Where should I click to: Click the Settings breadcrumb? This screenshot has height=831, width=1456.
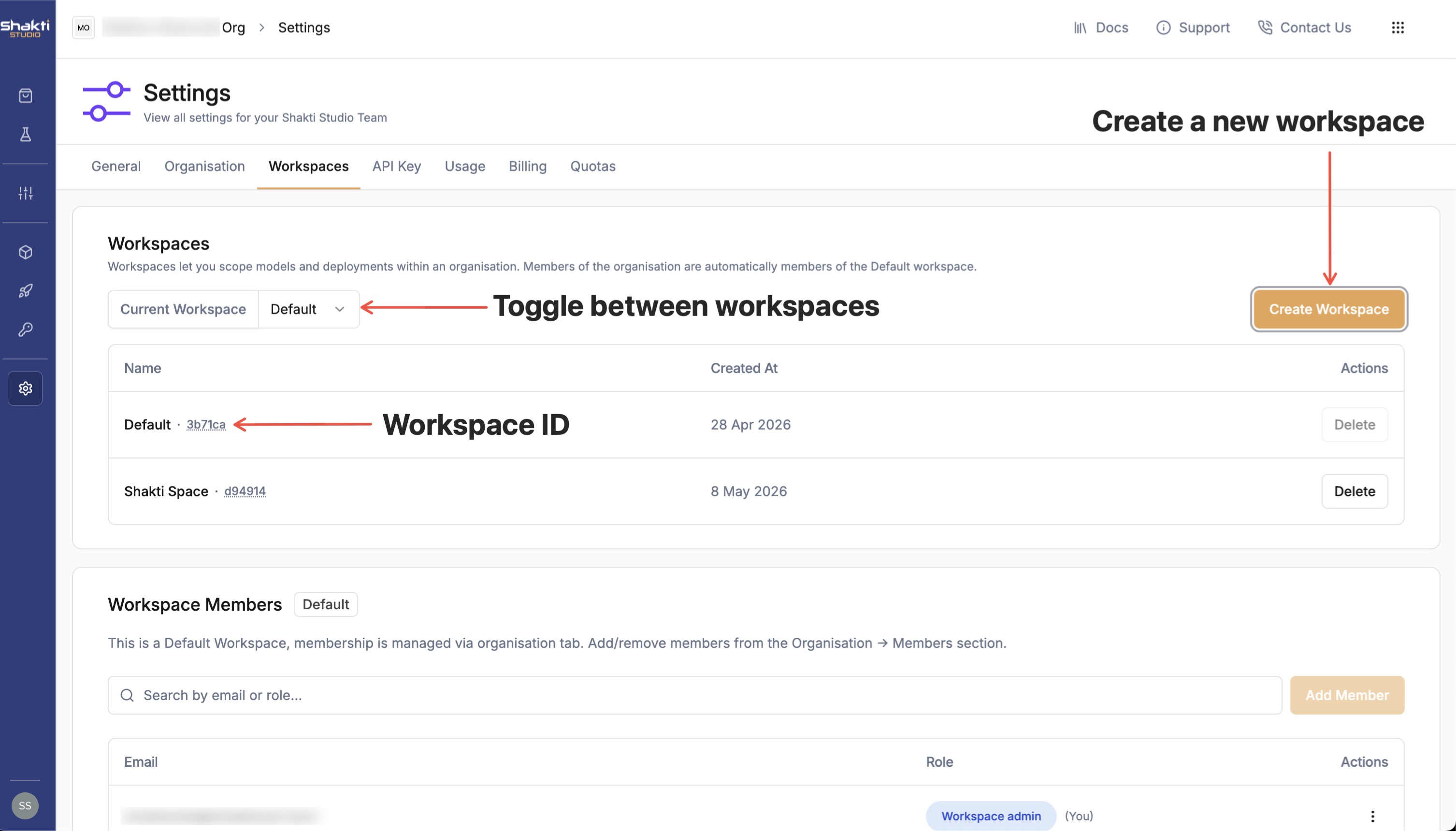click(303, 28)
